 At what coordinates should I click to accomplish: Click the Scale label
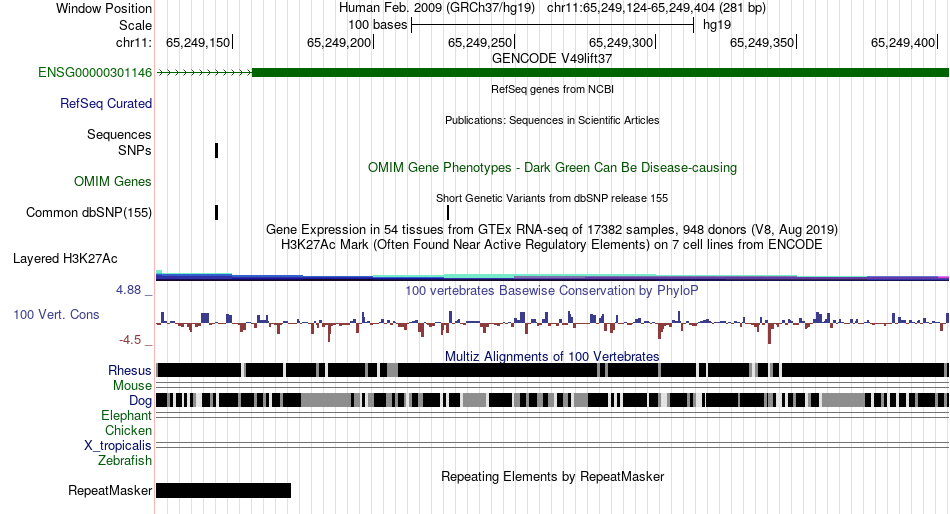click(135, 25)
